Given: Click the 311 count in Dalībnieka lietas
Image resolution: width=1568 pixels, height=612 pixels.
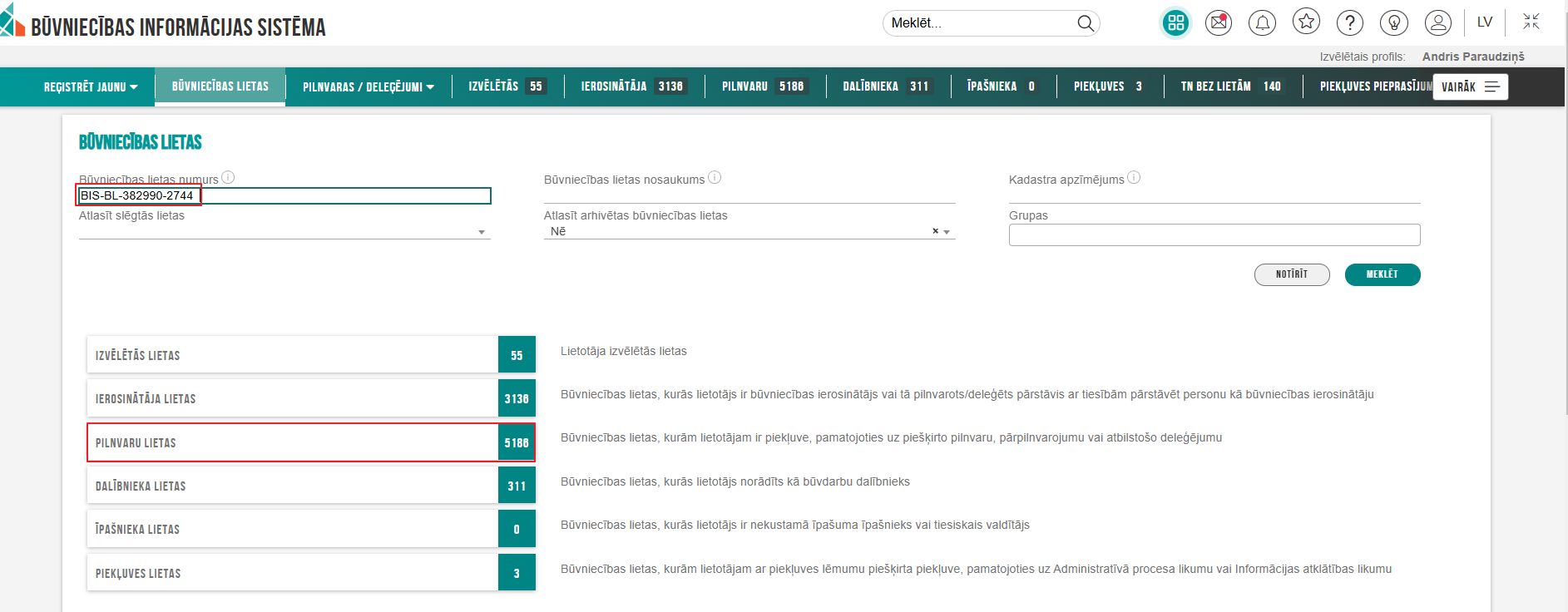Looking at the screenshot, I should coord(517,486).
